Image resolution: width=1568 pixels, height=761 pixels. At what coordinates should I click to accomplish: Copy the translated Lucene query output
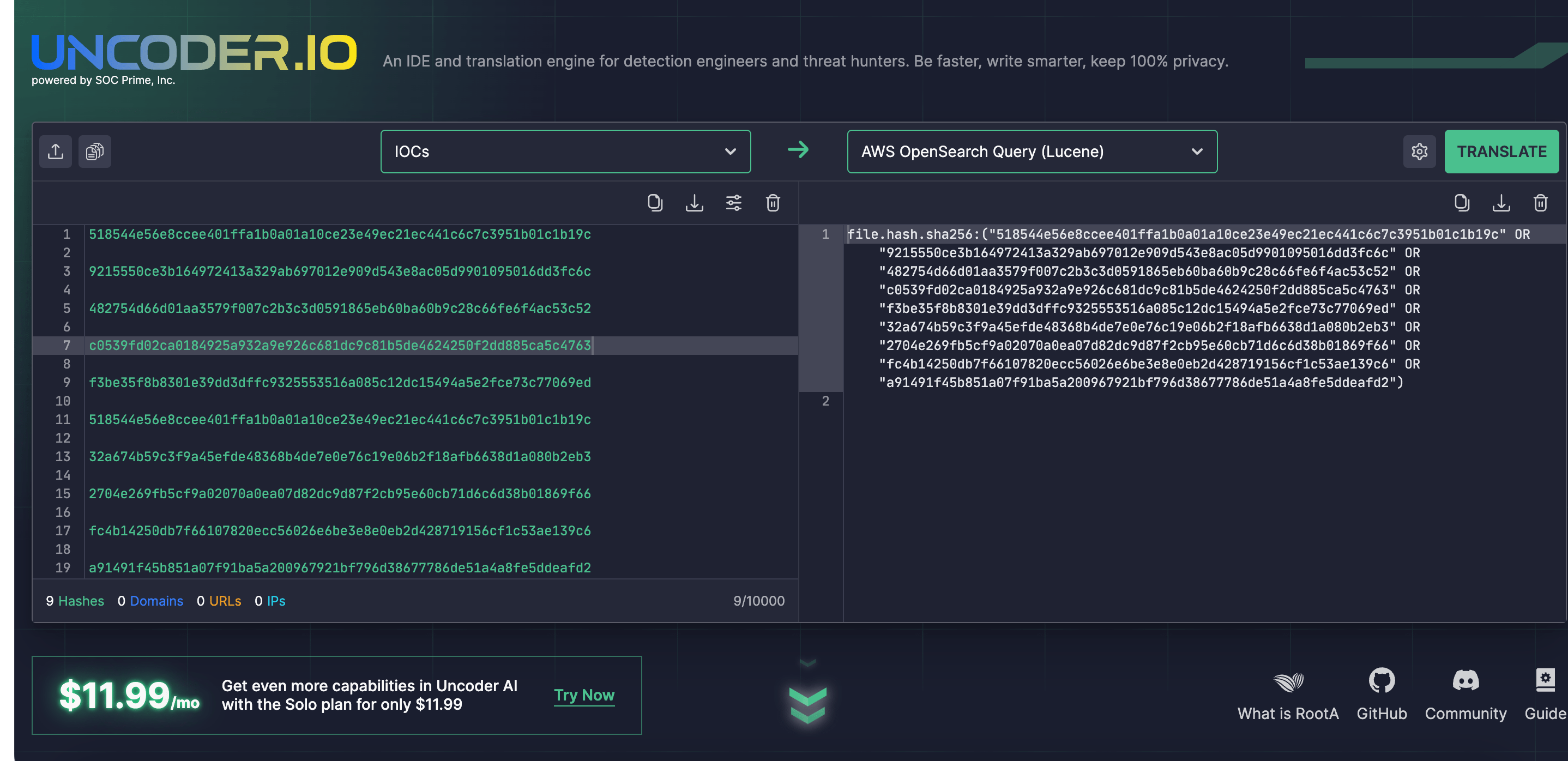[x=1462, y=203]
